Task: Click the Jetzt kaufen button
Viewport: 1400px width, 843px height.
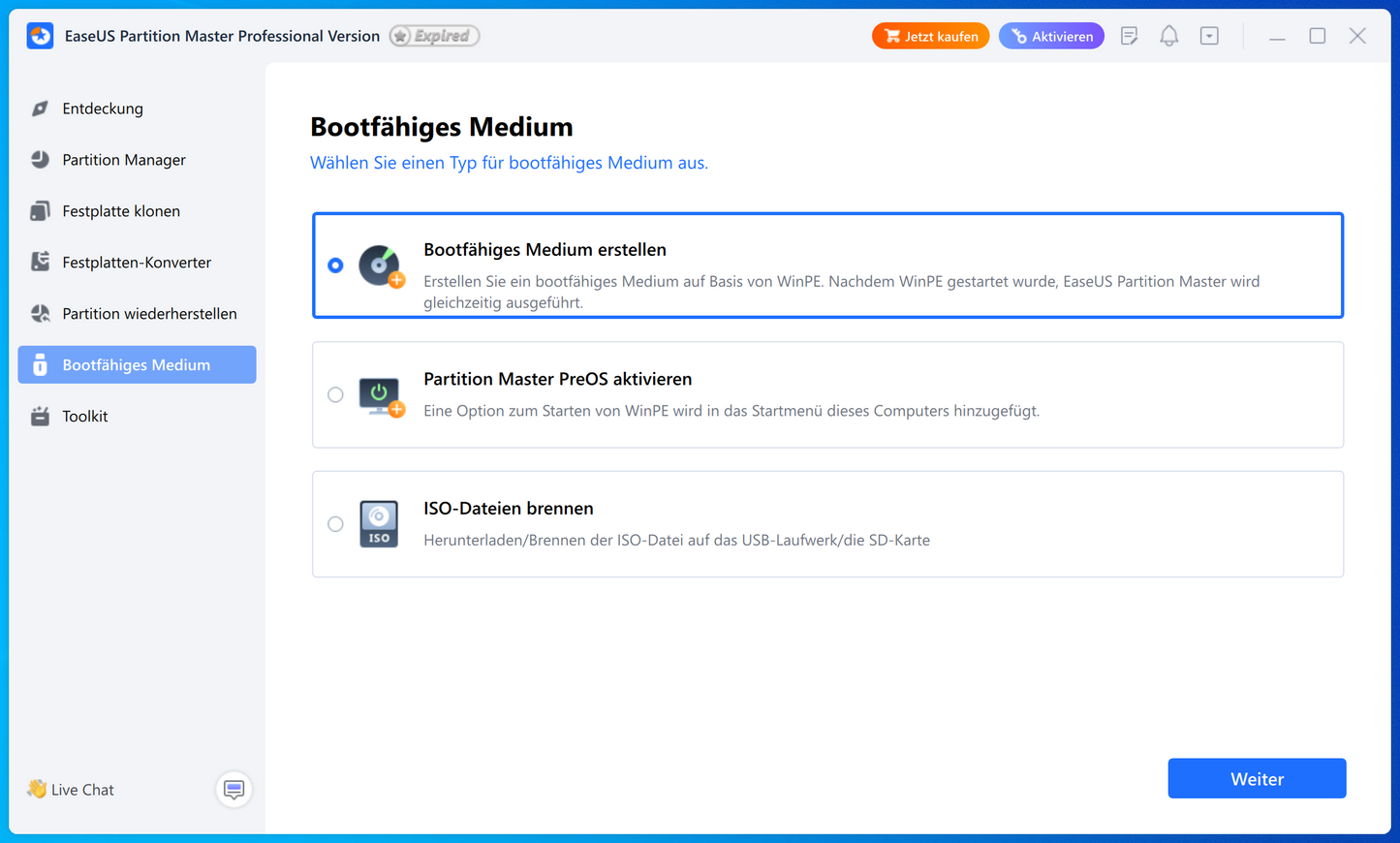Action: tap(930, 36)
